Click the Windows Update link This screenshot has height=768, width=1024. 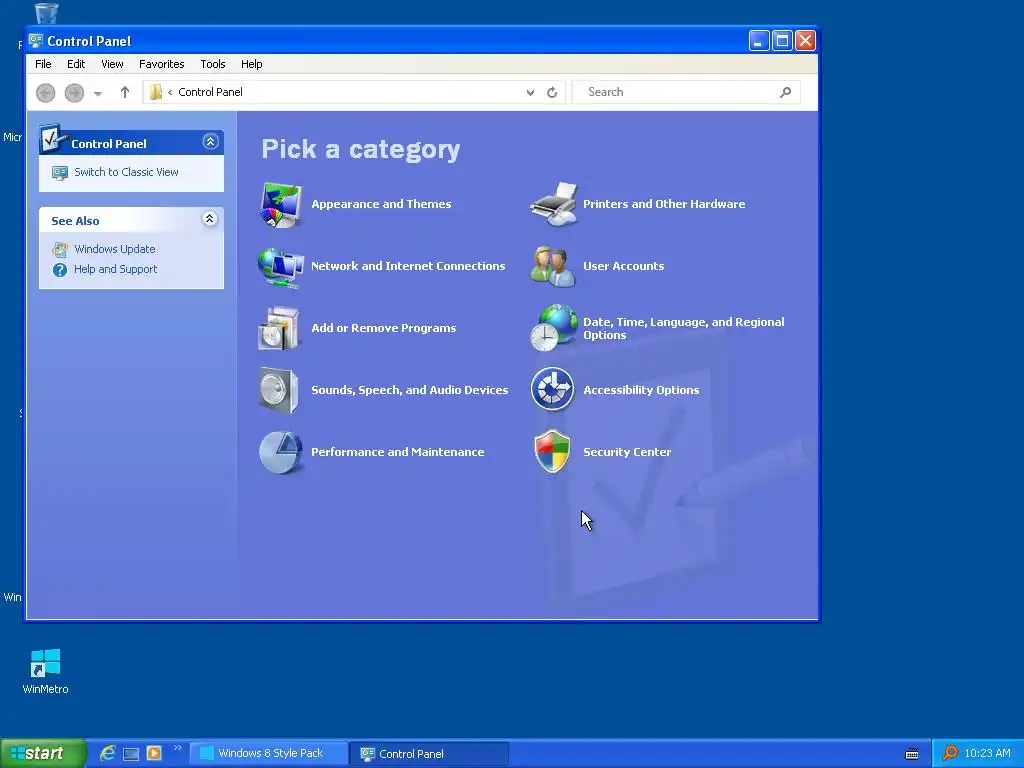click(x=115, y=249)
